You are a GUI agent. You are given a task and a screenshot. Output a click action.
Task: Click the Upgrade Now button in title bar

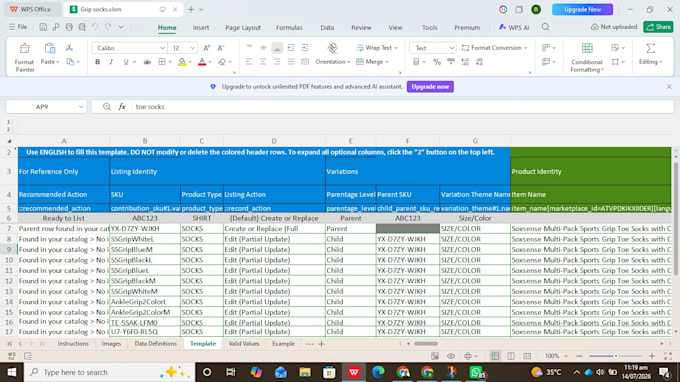pyautogui.click(x=582, y=9)
